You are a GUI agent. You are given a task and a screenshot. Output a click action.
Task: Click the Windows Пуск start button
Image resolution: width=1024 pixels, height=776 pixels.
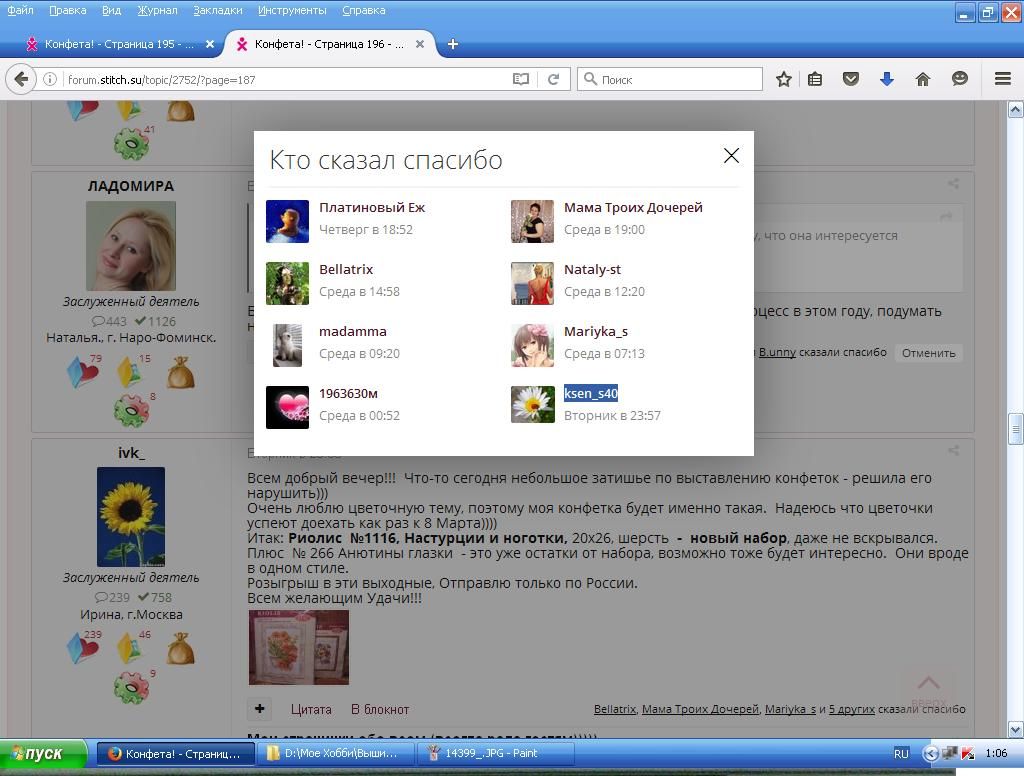[43, 754]
